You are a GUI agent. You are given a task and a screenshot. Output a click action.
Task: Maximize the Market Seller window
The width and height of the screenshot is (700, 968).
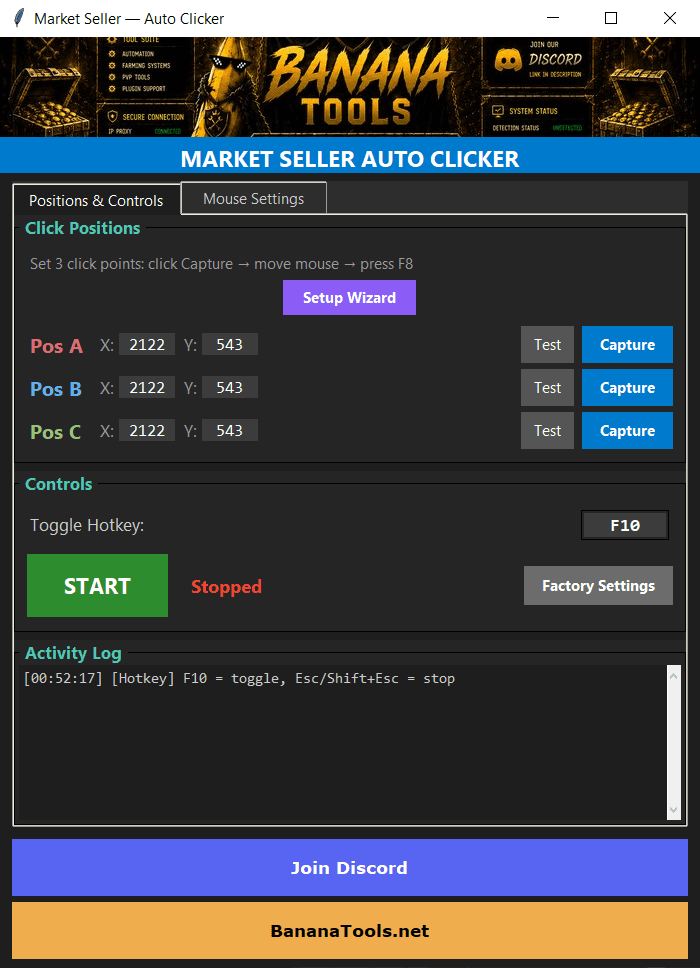point(611,18)
